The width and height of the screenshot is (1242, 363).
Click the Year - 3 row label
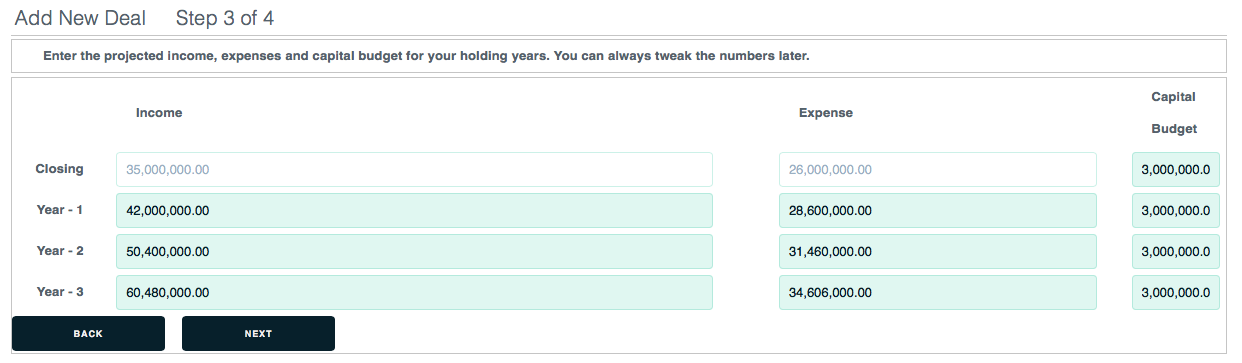click(x=60, y=292)
